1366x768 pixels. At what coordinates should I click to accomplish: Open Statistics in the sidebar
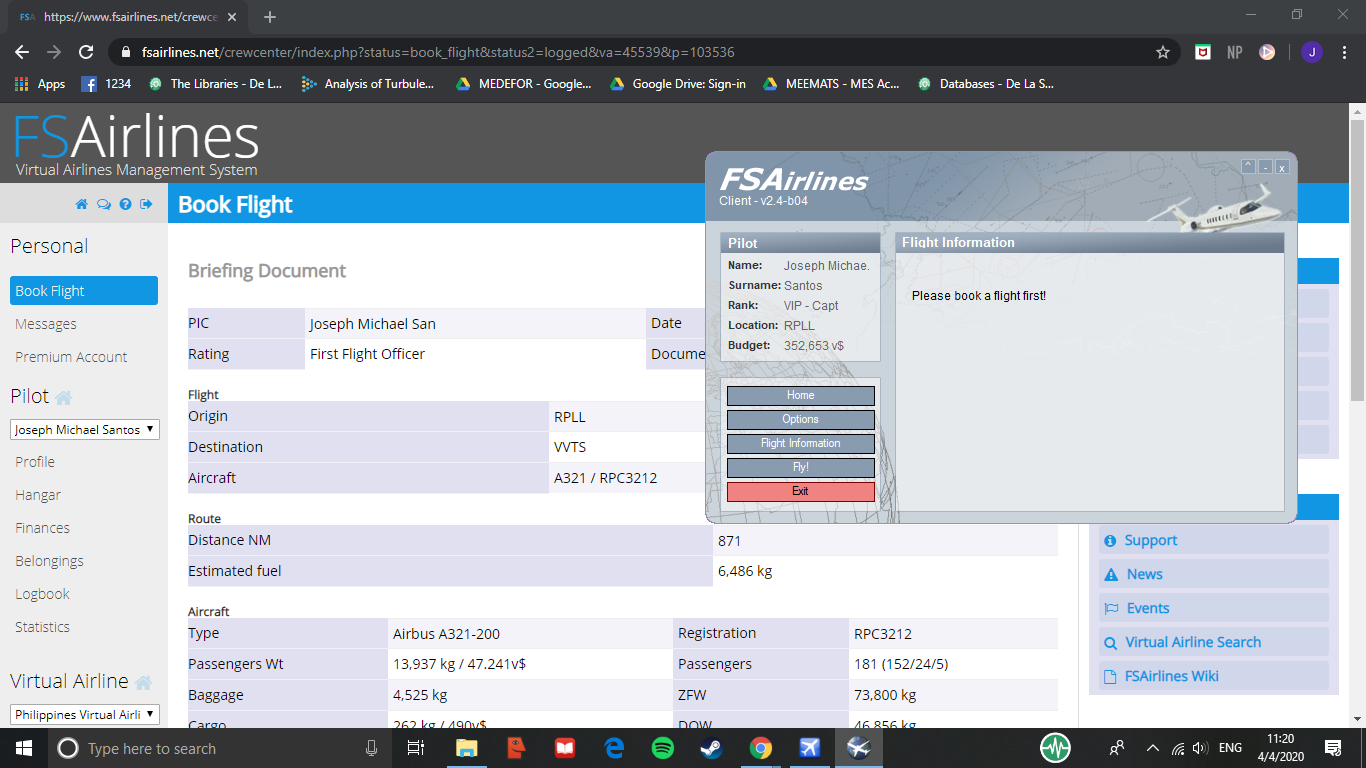click(42, 627)
